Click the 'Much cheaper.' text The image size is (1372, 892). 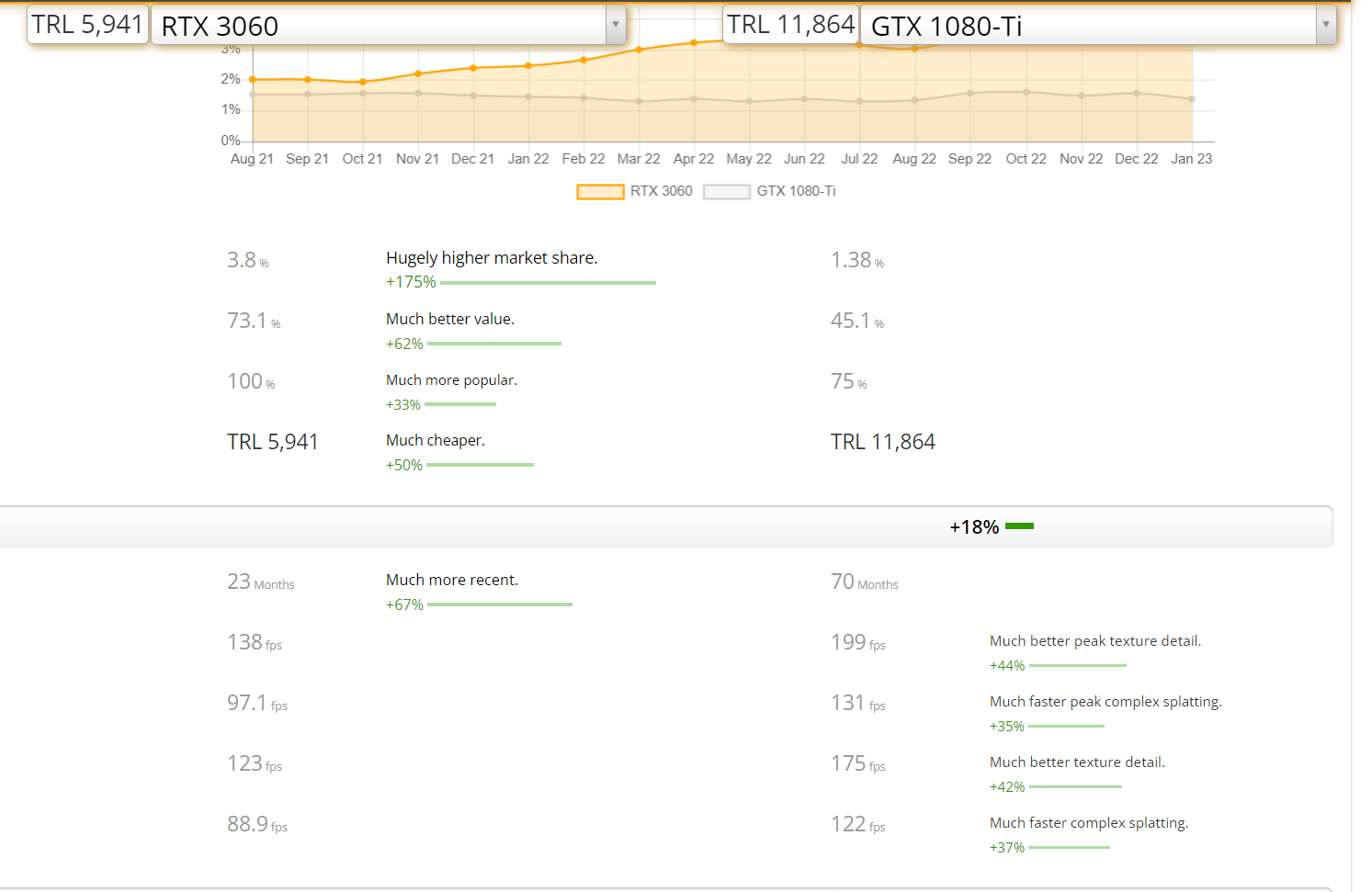[436, 441]
